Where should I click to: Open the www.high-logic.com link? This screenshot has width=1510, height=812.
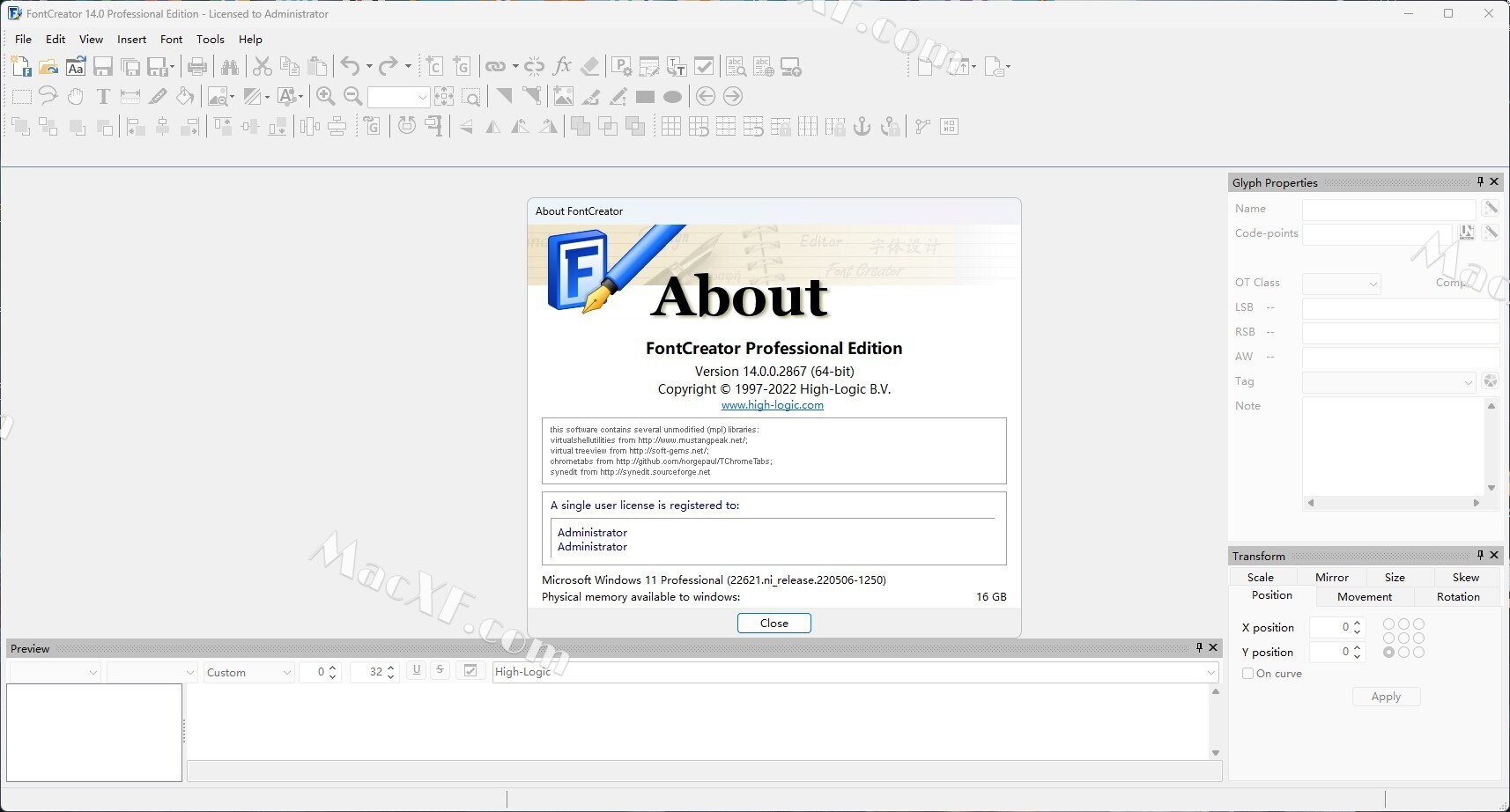[772, 405]
